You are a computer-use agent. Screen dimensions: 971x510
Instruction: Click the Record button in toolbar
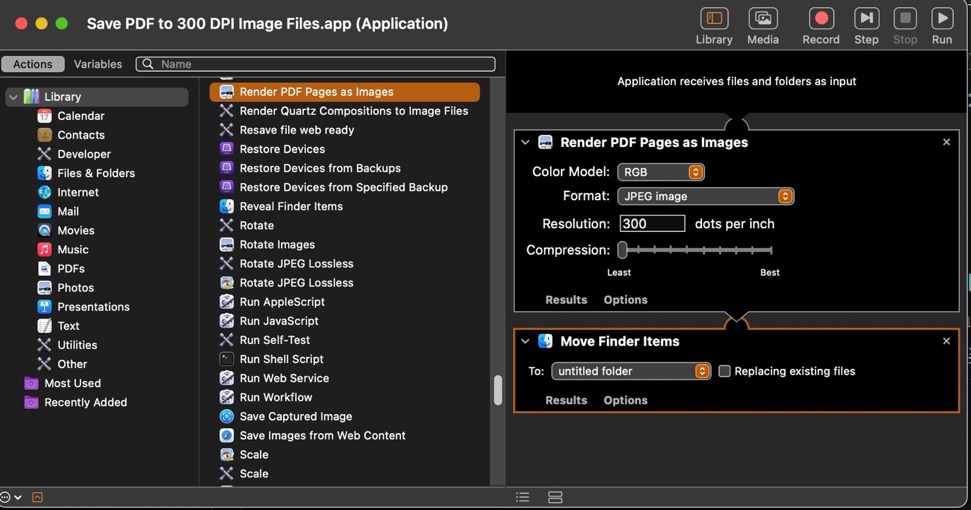(x=820, y=19)
